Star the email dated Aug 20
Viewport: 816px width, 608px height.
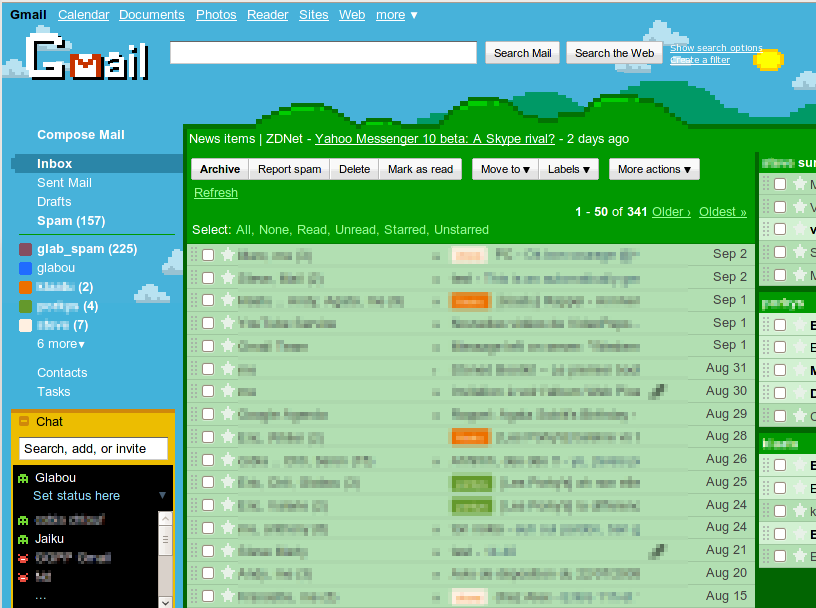coord(227,573)
